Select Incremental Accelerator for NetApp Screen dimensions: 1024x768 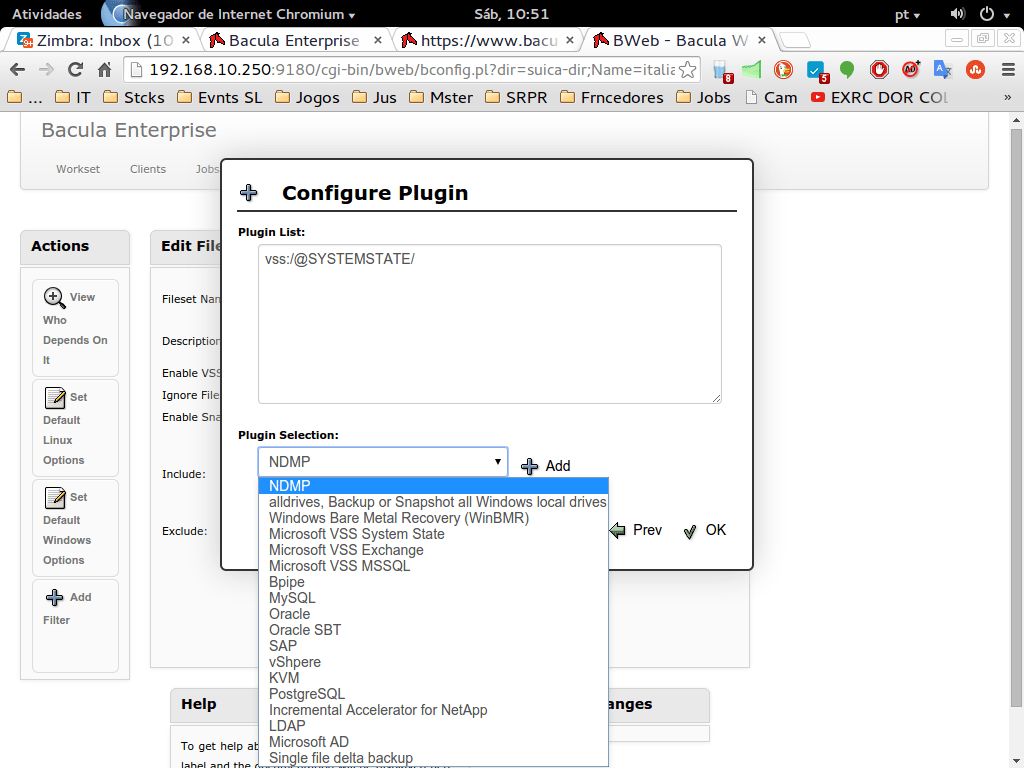(x=434, y=710)
